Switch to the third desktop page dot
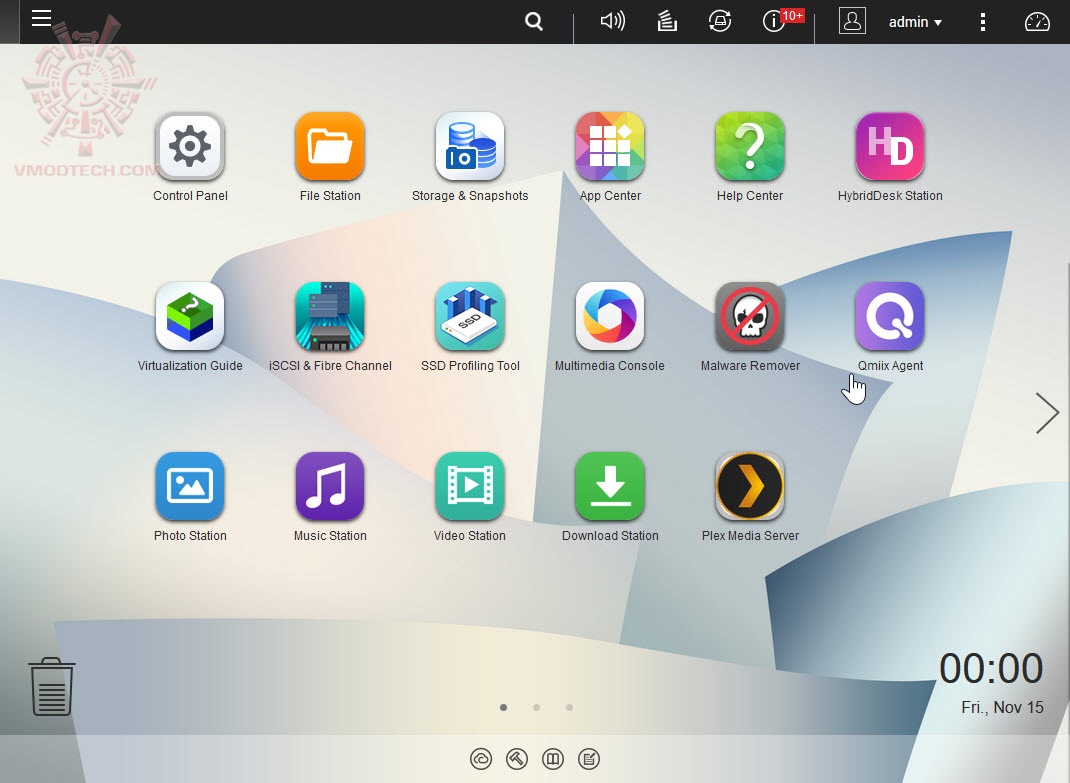The width and height of the screenshot is (1070, 783). coord(569,707)
